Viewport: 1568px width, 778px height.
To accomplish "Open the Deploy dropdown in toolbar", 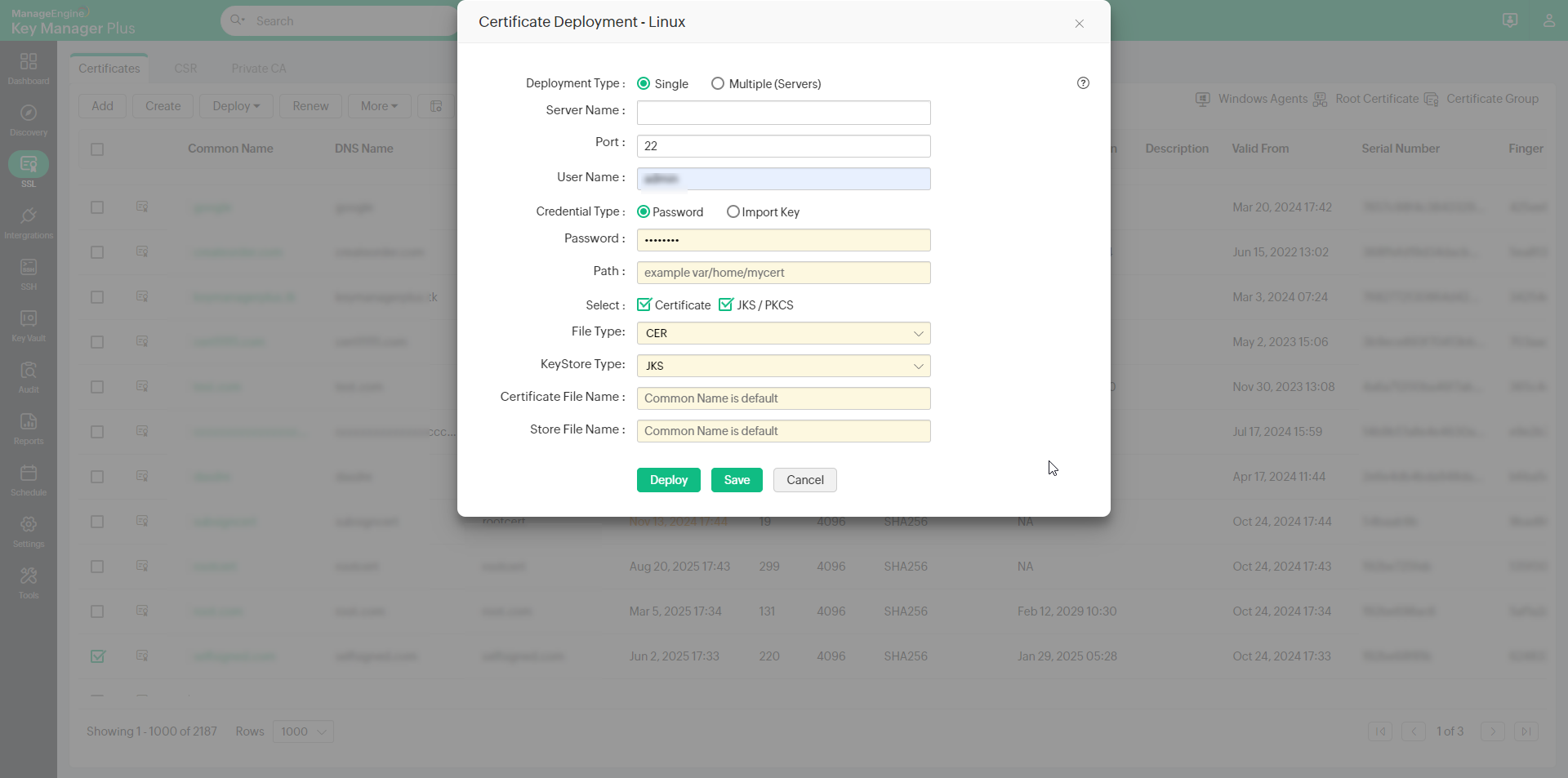I will 236,106.
